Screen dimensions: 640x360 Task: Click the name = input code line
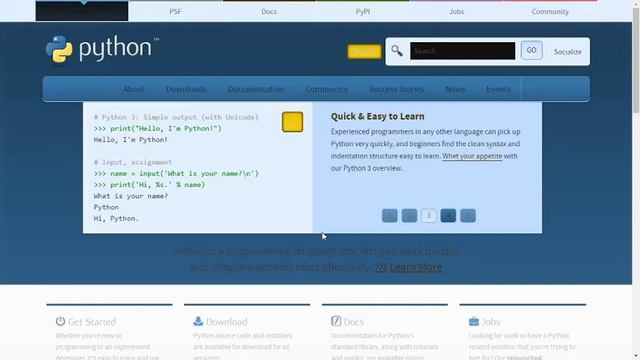click(x=176, y=173)
